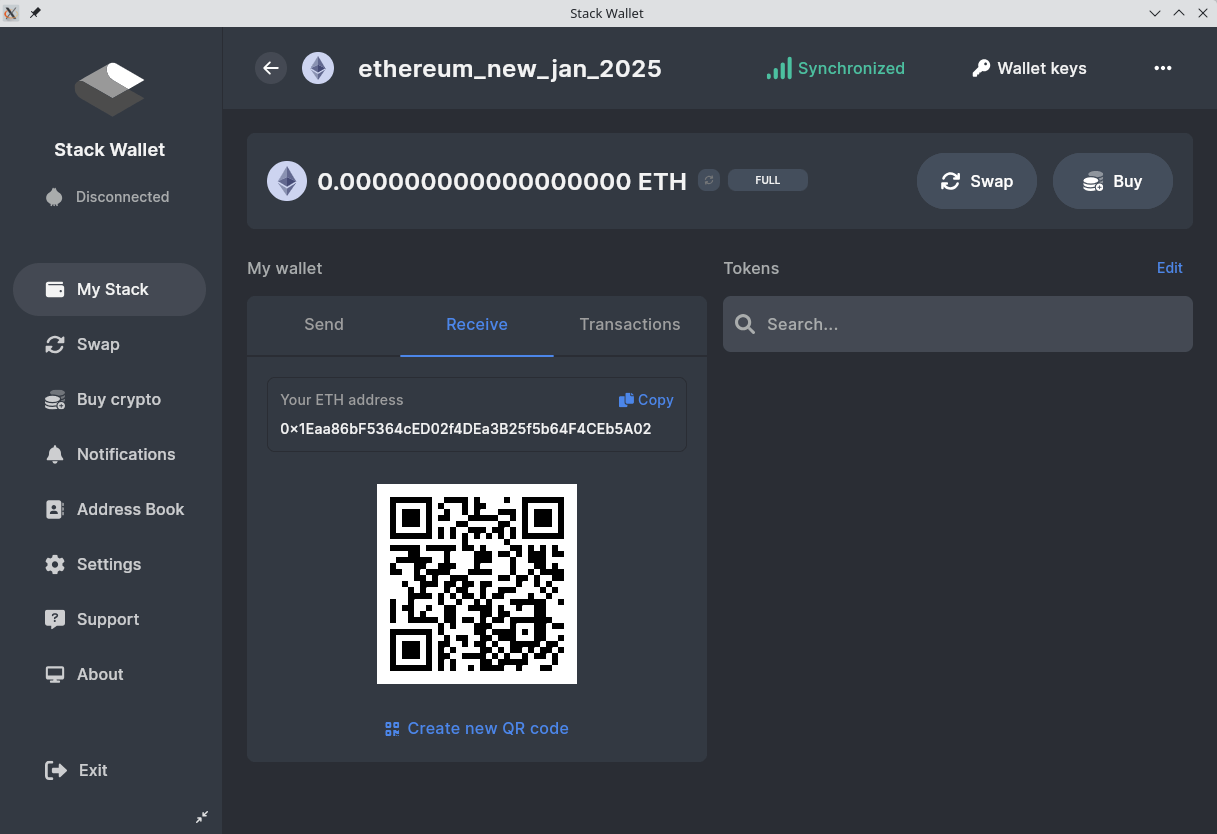The width and height of the screenshot is (1217, 834).
Task: Copy the ETH address
Action: tap(646, 400)
